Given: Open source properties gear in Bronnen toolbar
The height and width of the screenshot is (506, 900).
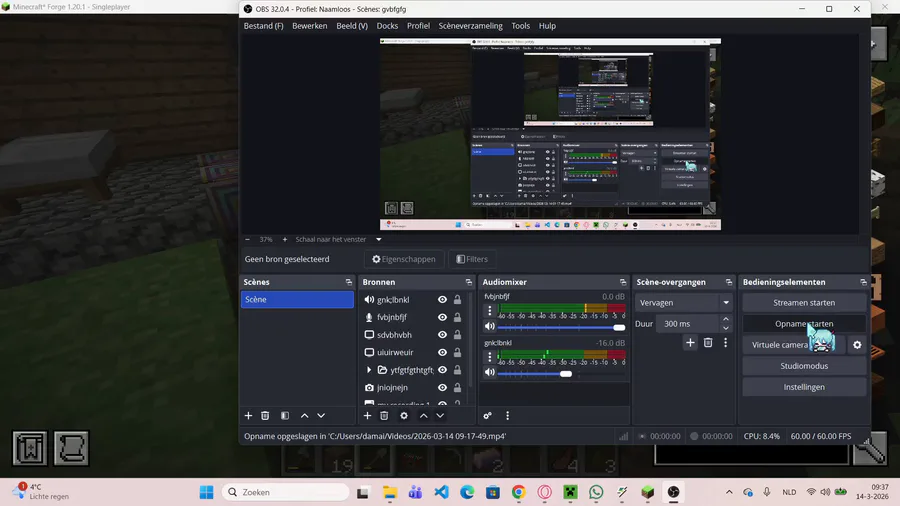Looking at the screenshot, I should (x=404, y=415).
